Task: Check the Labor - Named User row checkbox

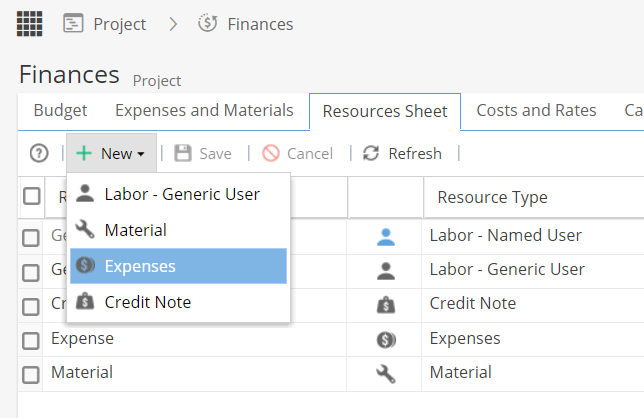Action: click(31, 238)
